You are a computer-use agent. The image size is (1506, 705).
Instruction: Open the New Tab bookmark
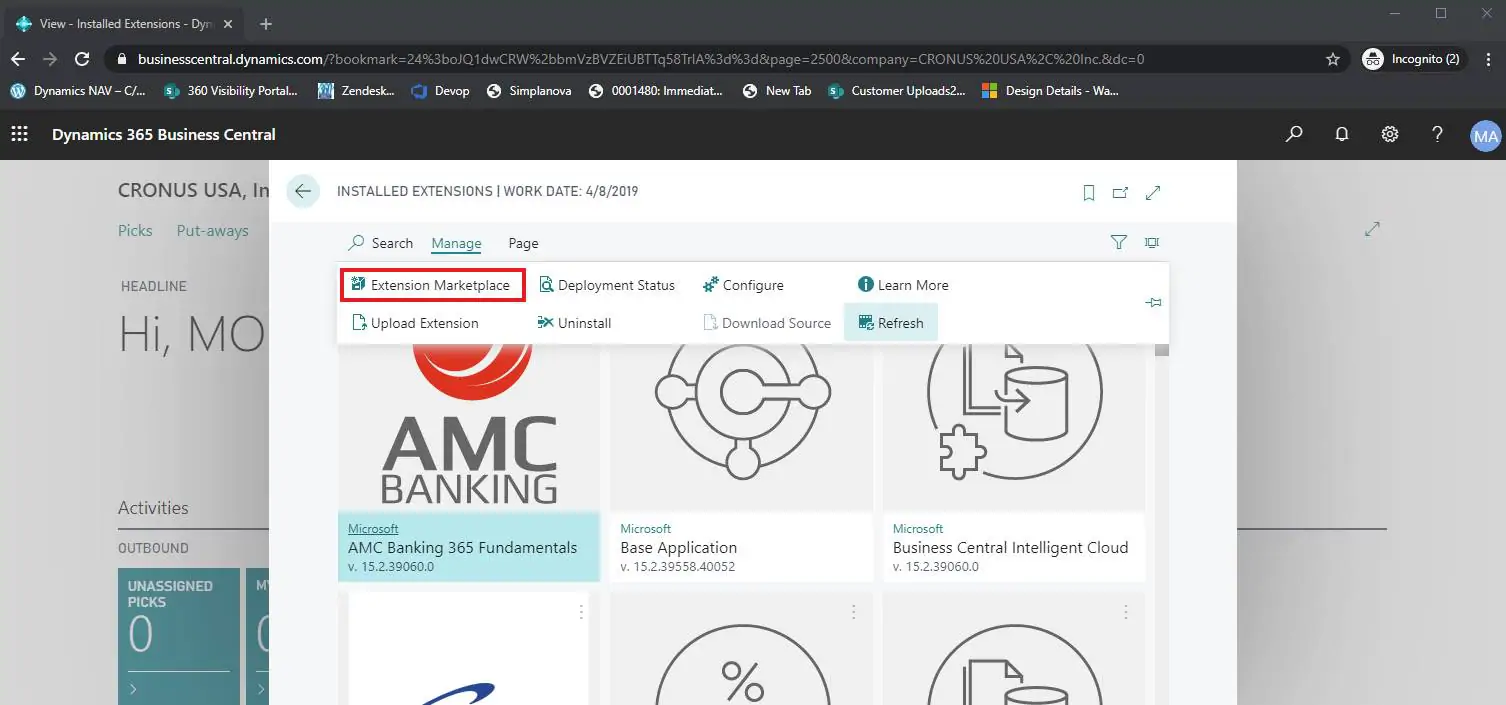tap(777, 90)
